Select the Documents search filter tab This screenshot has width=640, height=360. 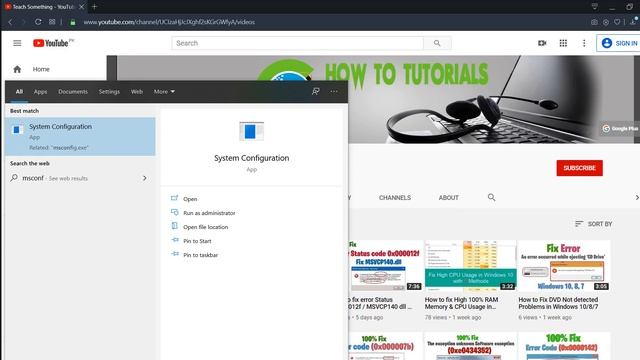pos(73,91)
